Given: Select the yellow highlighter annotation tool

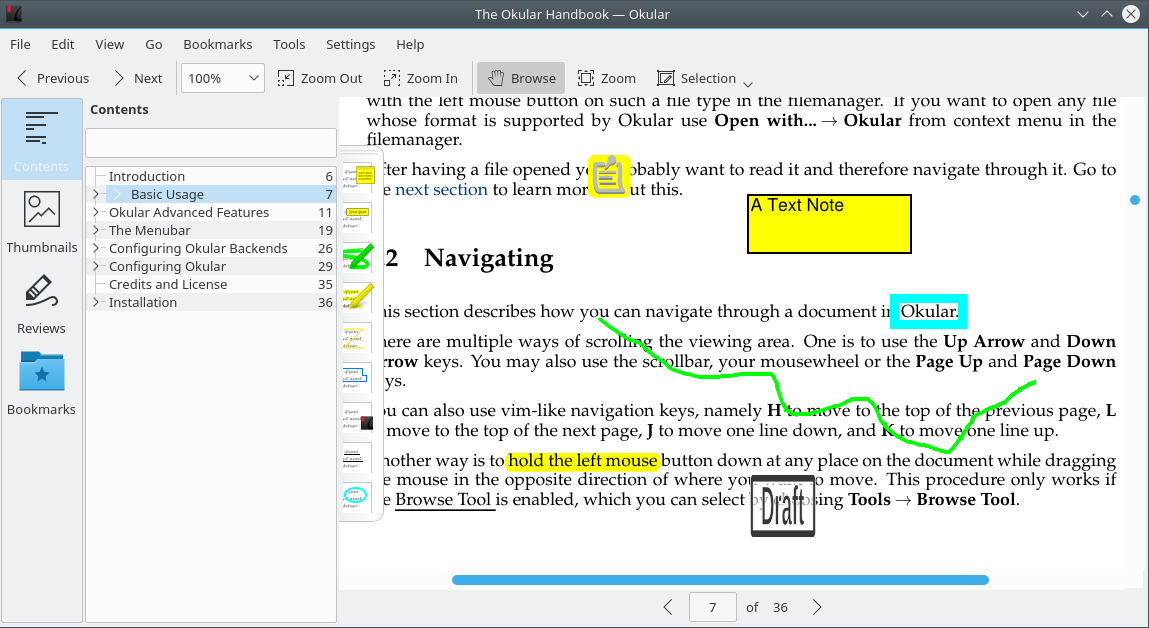Looking at the screenshot, I should pyautogui.click(x=358, y=297).
